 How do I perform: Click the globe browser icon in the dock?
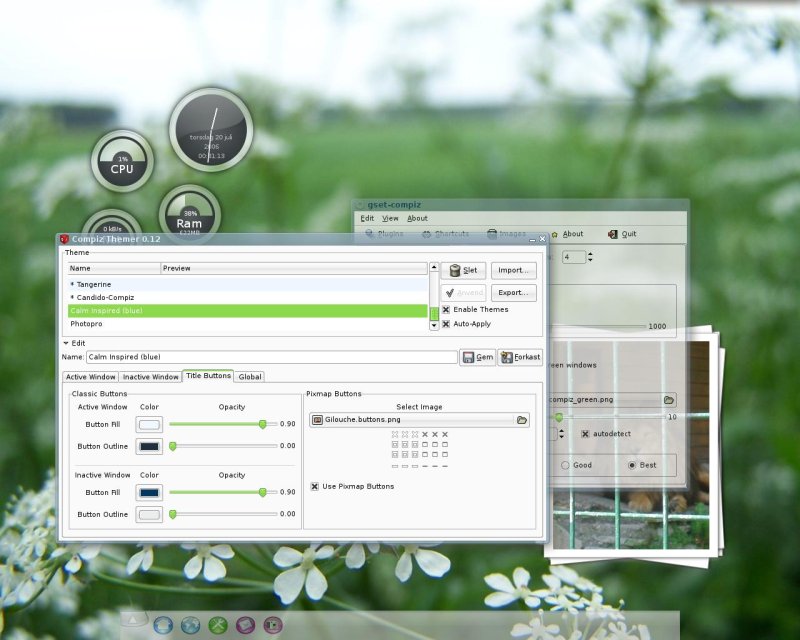tap(190, 625)
